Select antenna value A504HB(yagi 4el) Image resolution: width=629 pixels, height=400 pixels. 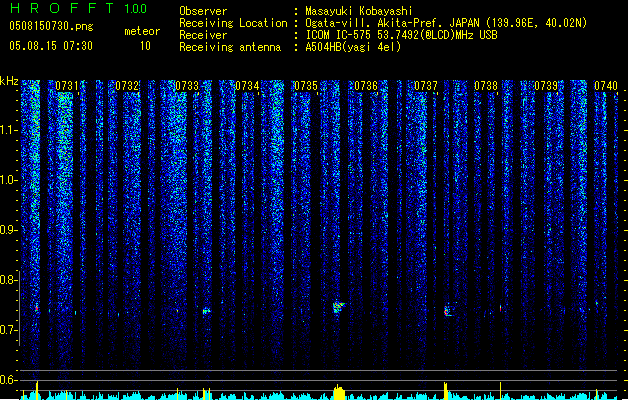click(353, 47)
